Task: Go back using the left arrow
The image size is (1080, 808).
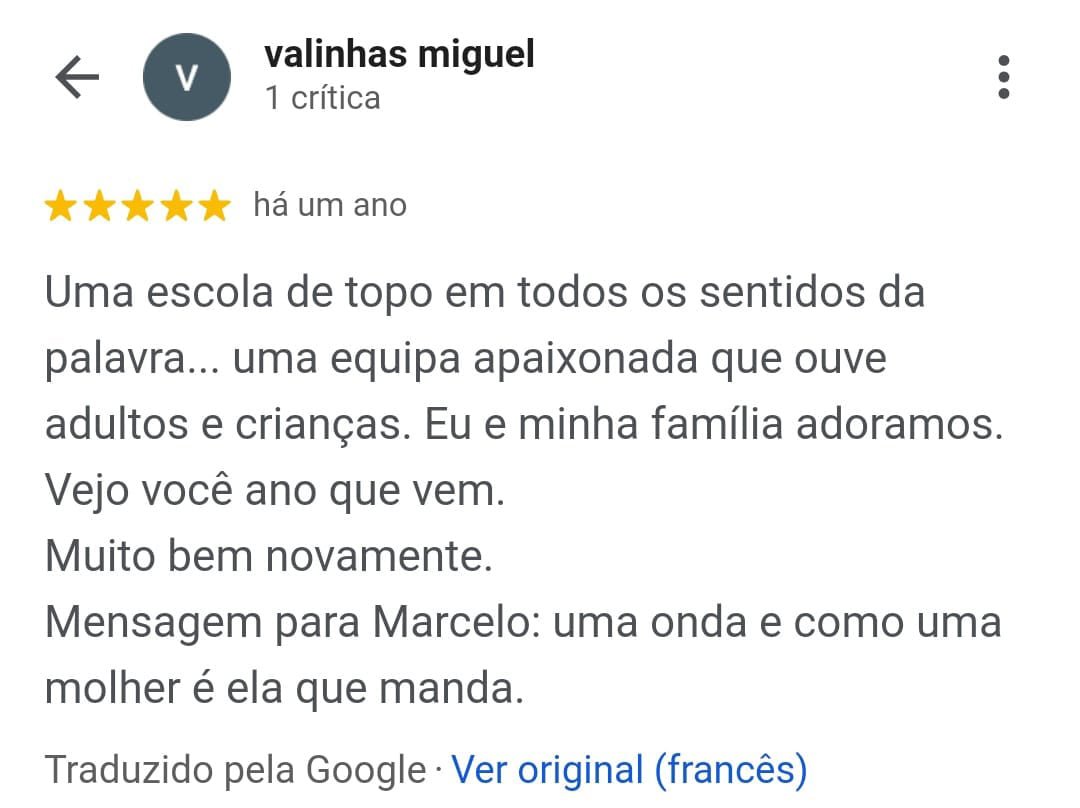Action: [77, 77]
